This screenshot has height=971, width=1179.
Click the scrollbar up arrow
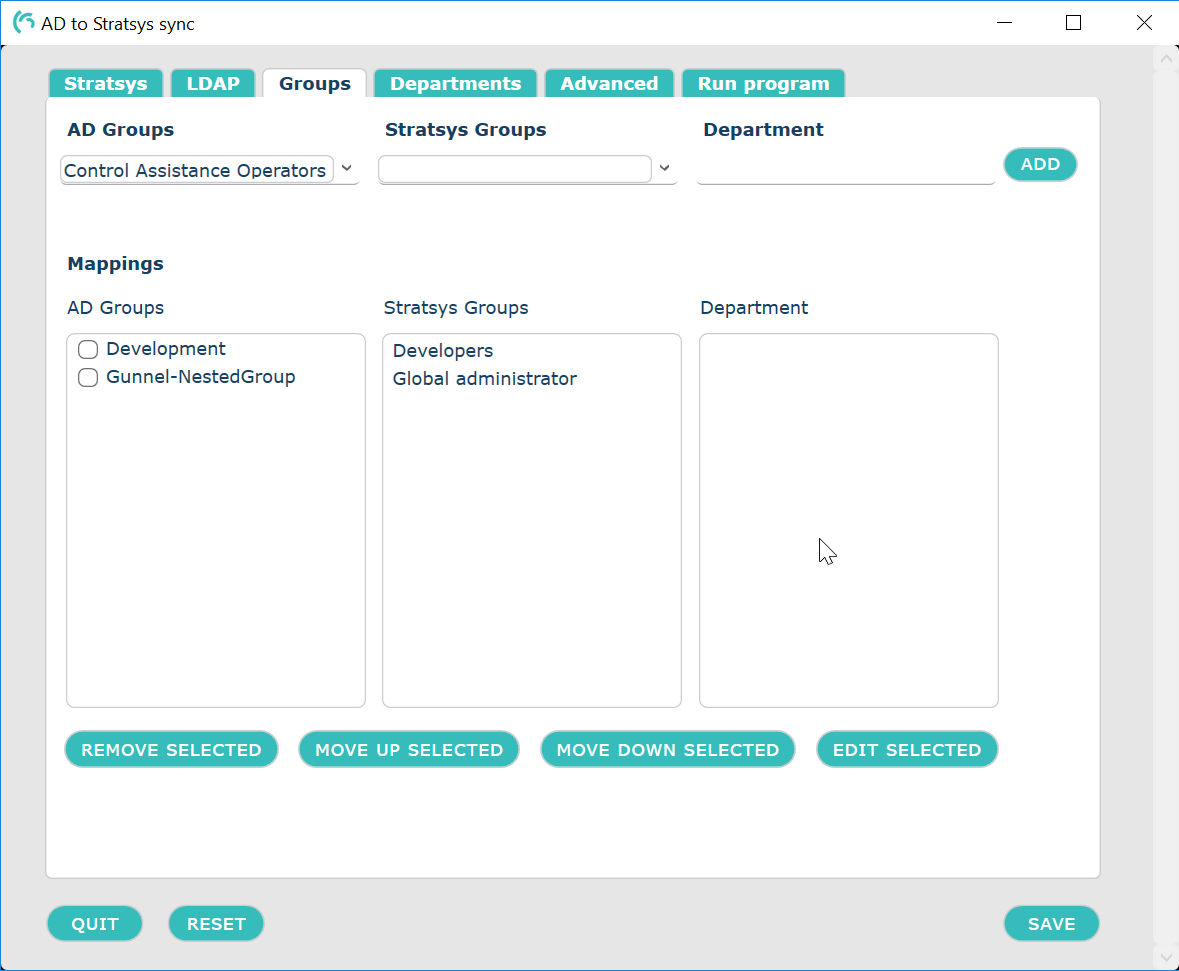coord(1165,59)
